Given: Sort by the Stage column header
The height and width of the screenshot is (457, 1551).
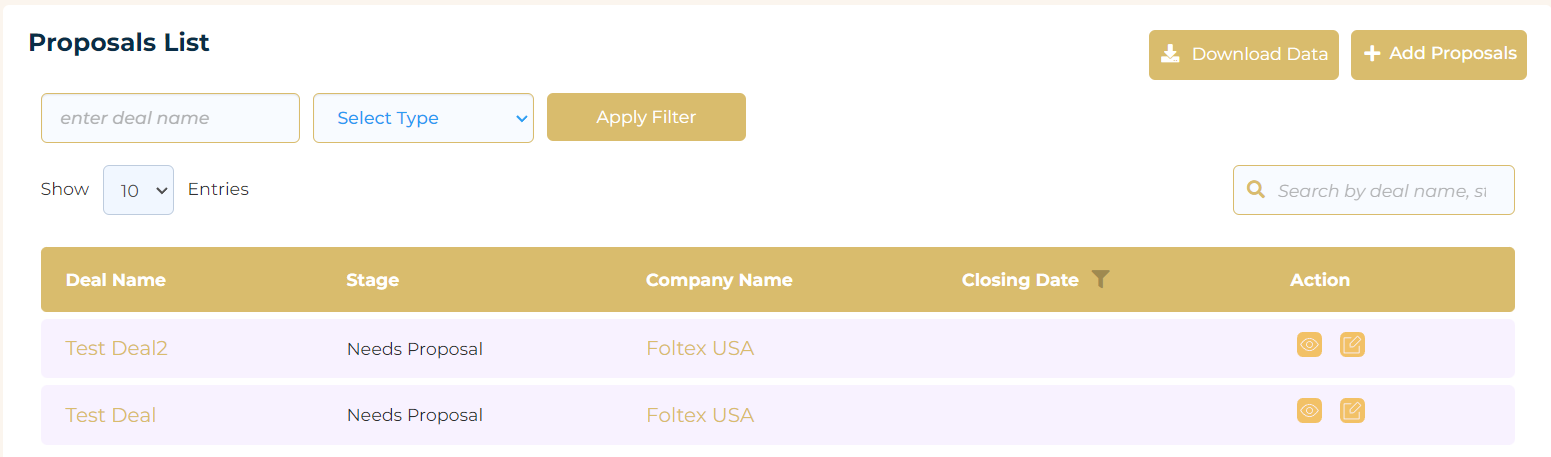Looking at the screenshot, I should pyautogui.click(x=372, y=280).
